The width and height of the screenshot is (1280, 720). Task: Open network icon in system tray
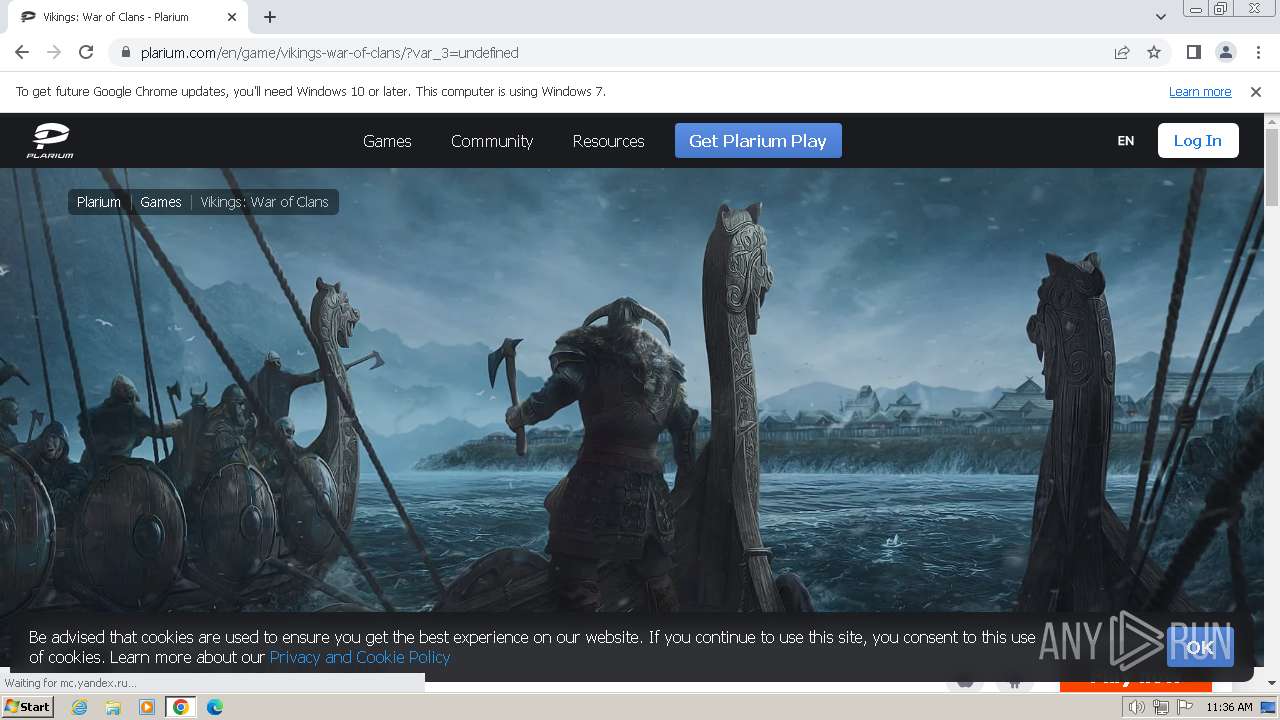1161,707
